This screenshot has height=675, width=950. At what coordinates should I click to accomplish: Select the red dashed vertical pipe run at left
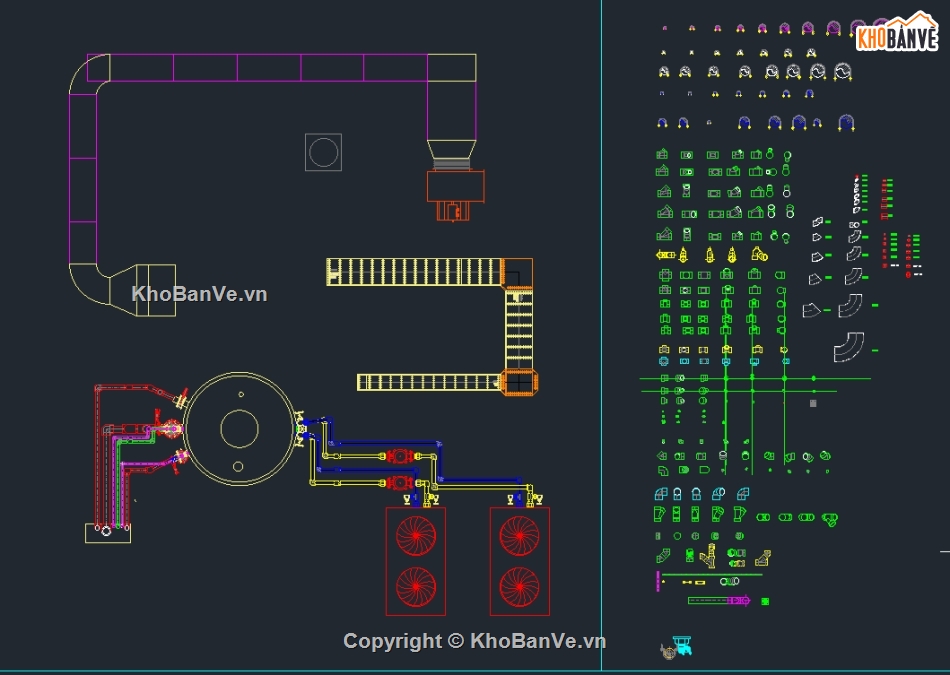pyautogui.click(x=97, y=455)
